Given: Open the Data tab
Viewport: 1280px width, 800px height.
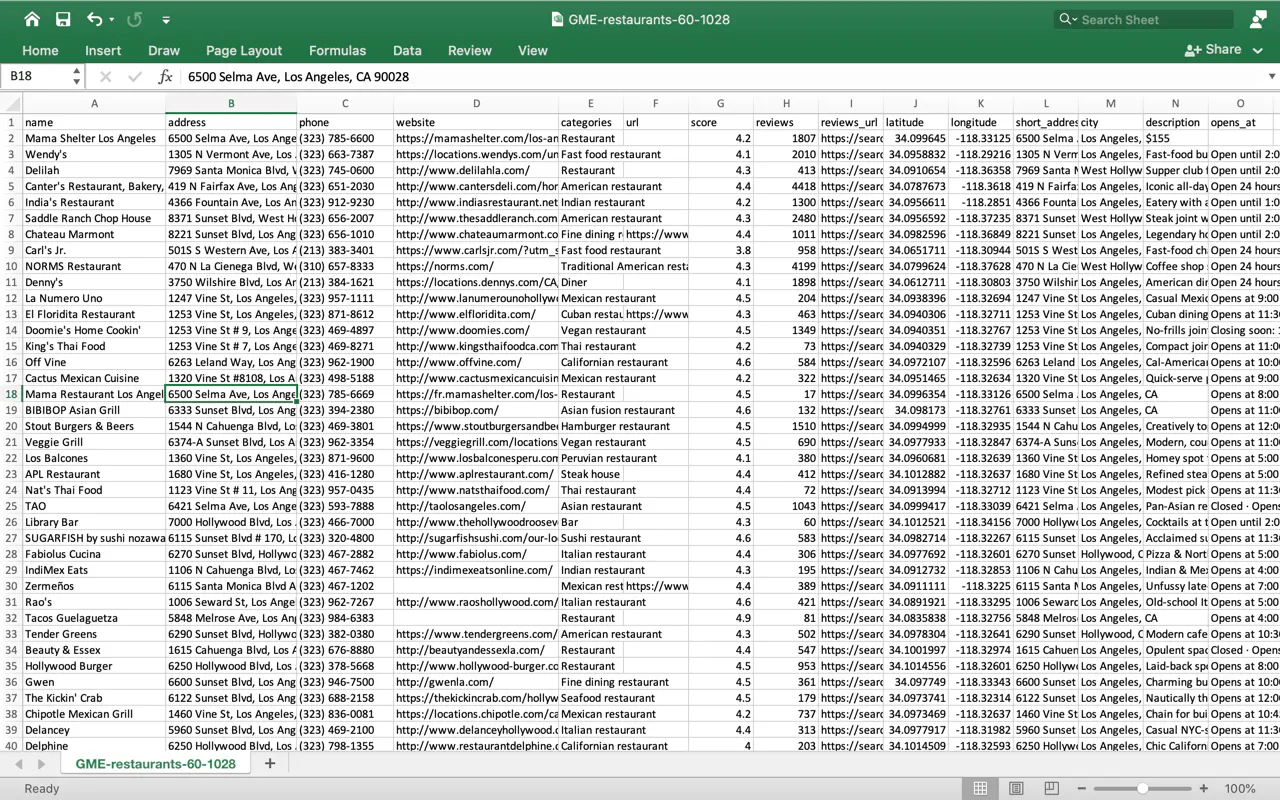Looking at the screenshot, I should [x=407, y=51].
